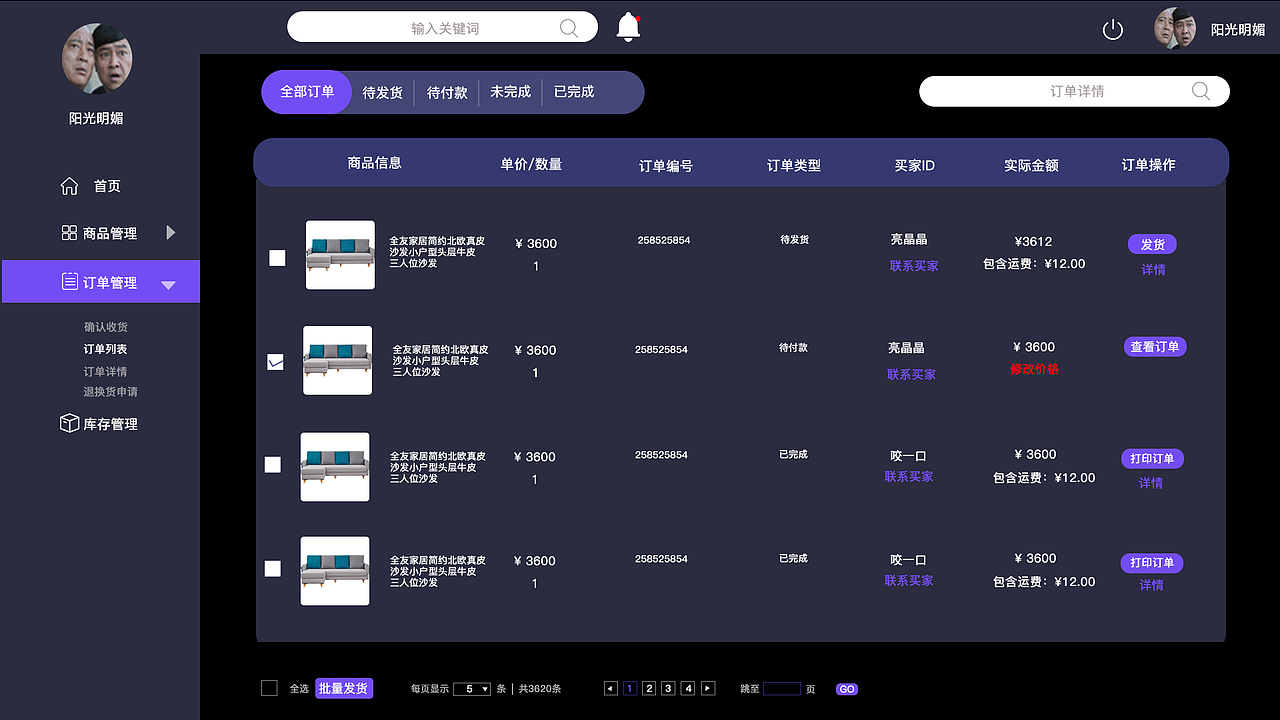Click the keyword search magnifier icon
Screen dimensions: 1280x720
click(x=568, y=28)
